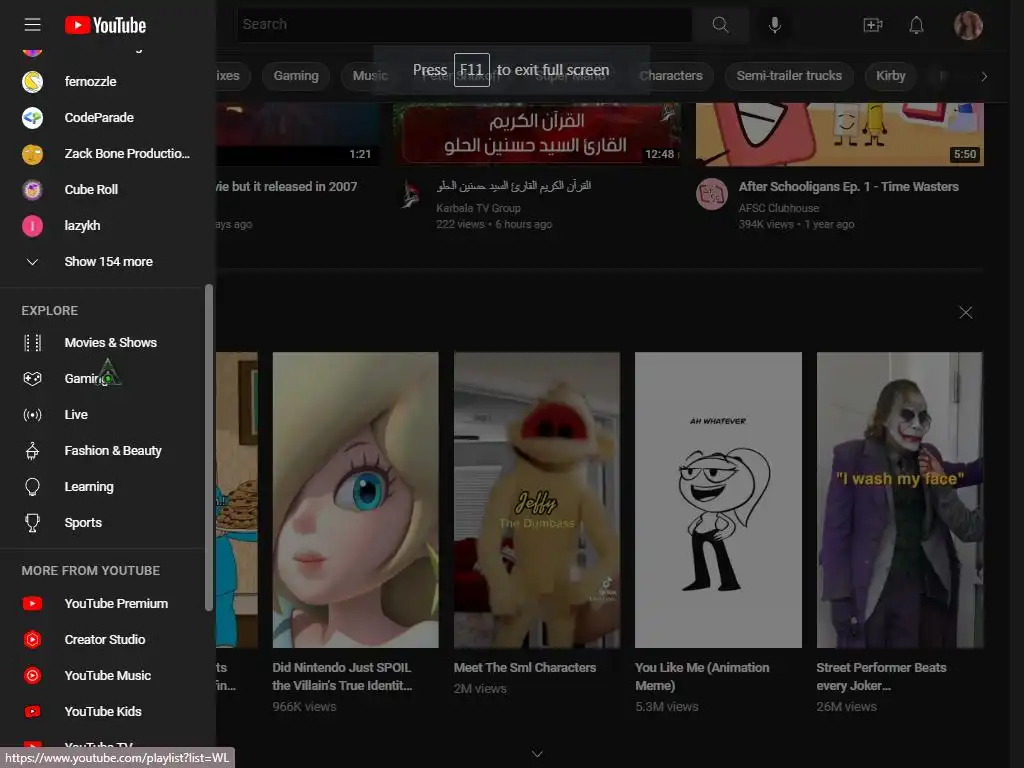Open the Arabic Quran video thumbnail
This screenshot has height=768, width=1024.
click(x=537, y=134)
